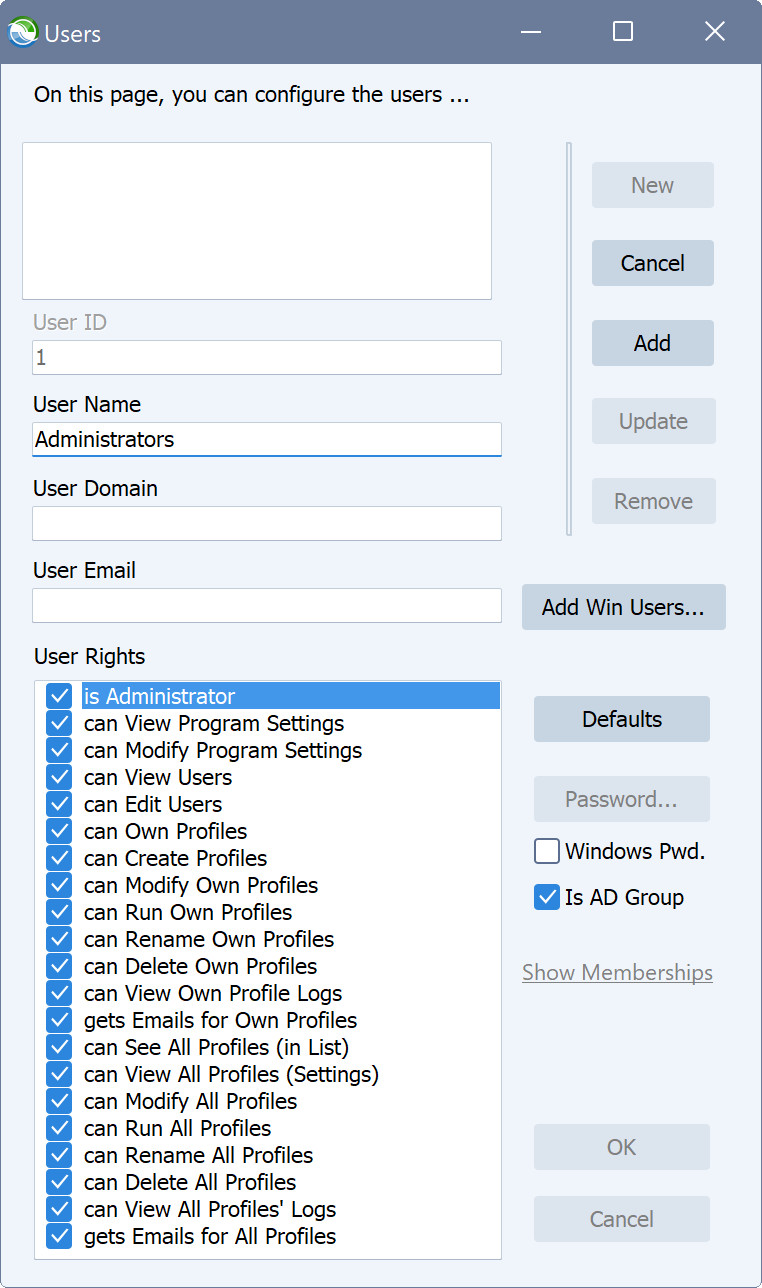Click the Show Memberships link

pyautogui.click(x=617, y=972)
